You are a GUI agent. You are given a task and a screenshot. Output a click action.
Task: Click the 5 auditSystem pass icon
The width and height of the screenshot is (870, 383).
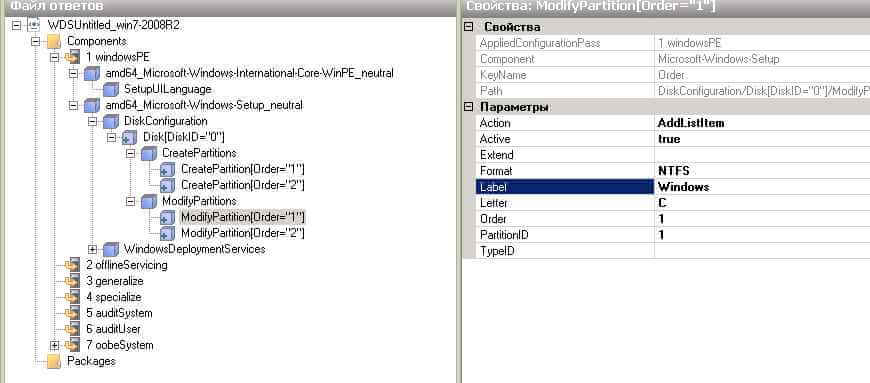point(72,314)
